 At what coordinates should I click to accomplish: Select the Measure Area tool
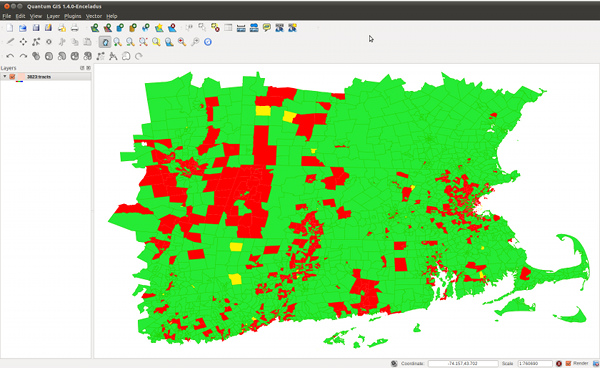point(254,28)
